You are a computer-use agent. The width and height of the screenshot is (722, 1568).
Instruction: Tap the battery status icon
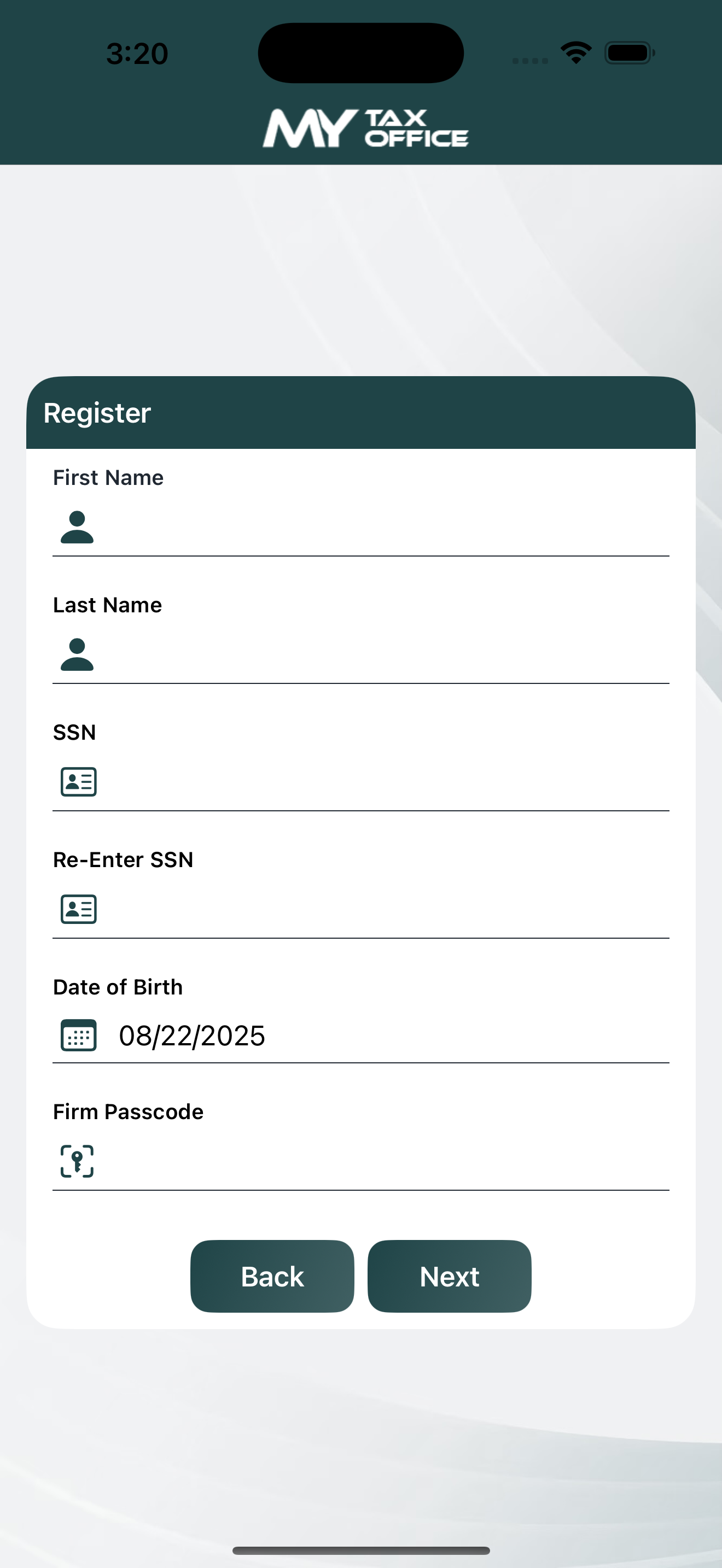point(630,53)
